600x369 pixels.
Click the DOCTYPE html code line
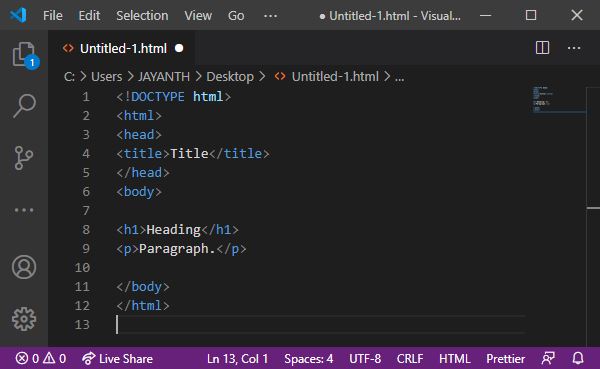click(x=174, y=96)
